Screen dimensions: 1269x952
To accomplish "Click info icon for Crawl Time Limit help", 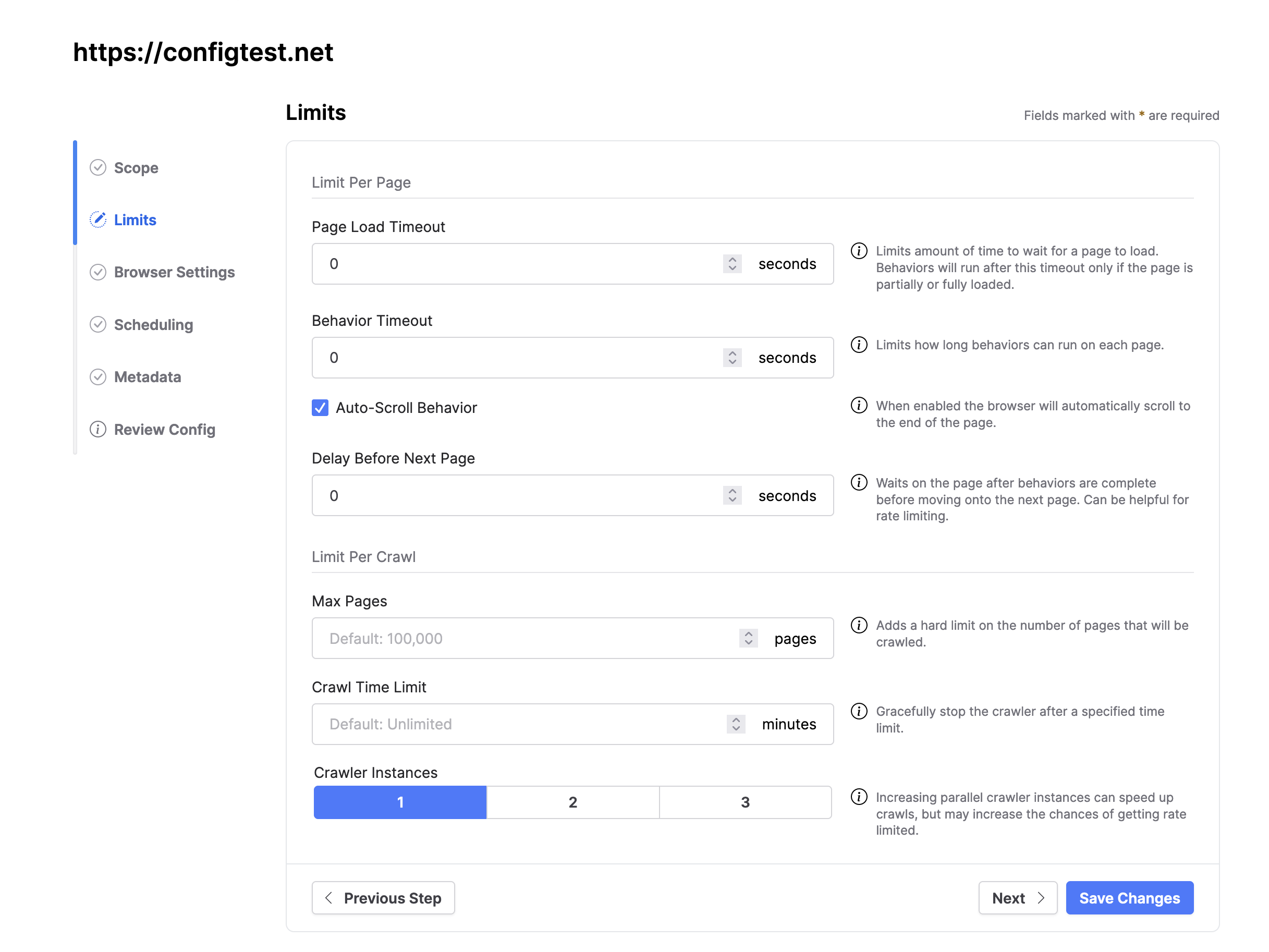I will [858, 711].
